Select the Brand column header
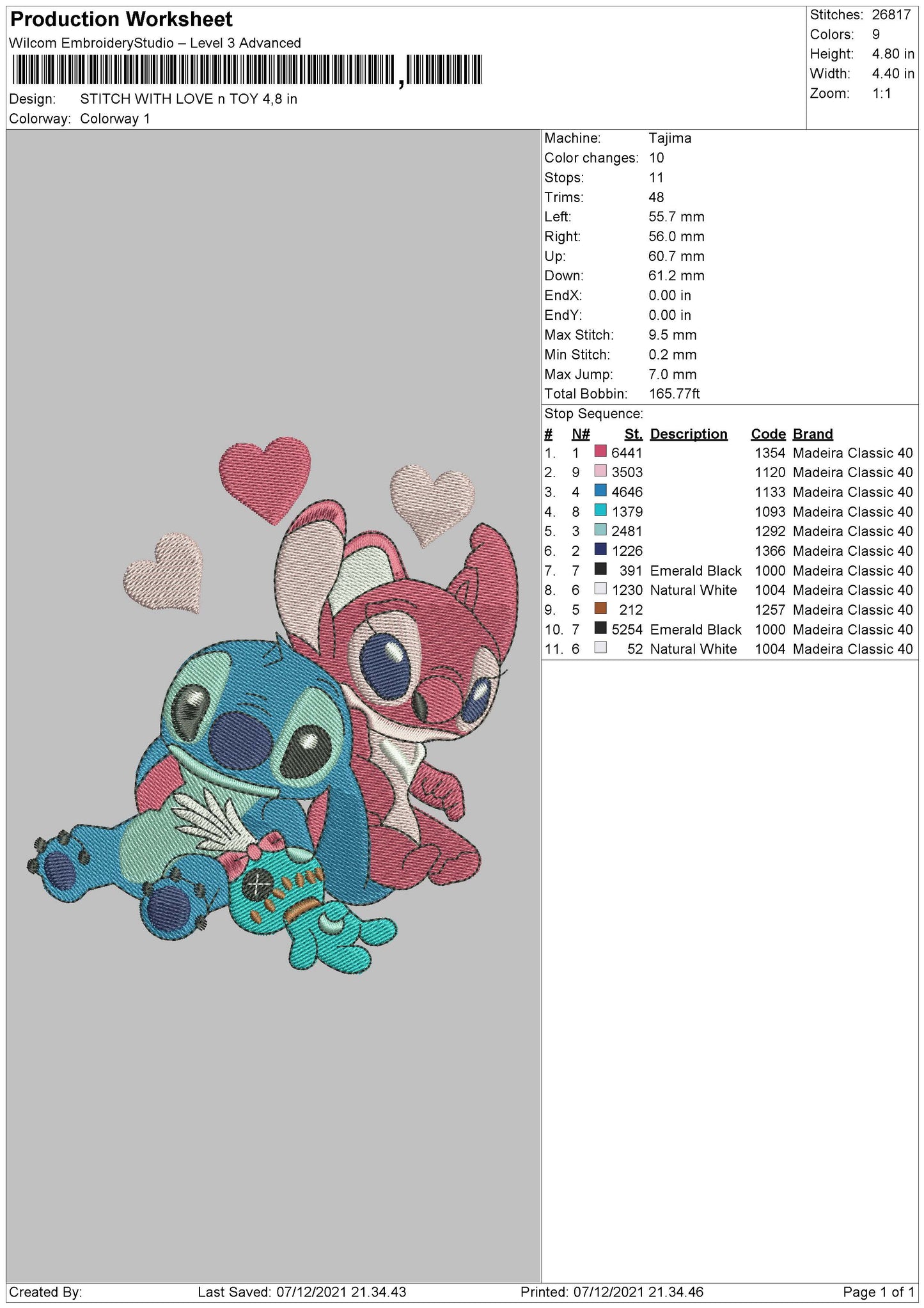The image size is (924, 1308). click(x=813, y=434)
